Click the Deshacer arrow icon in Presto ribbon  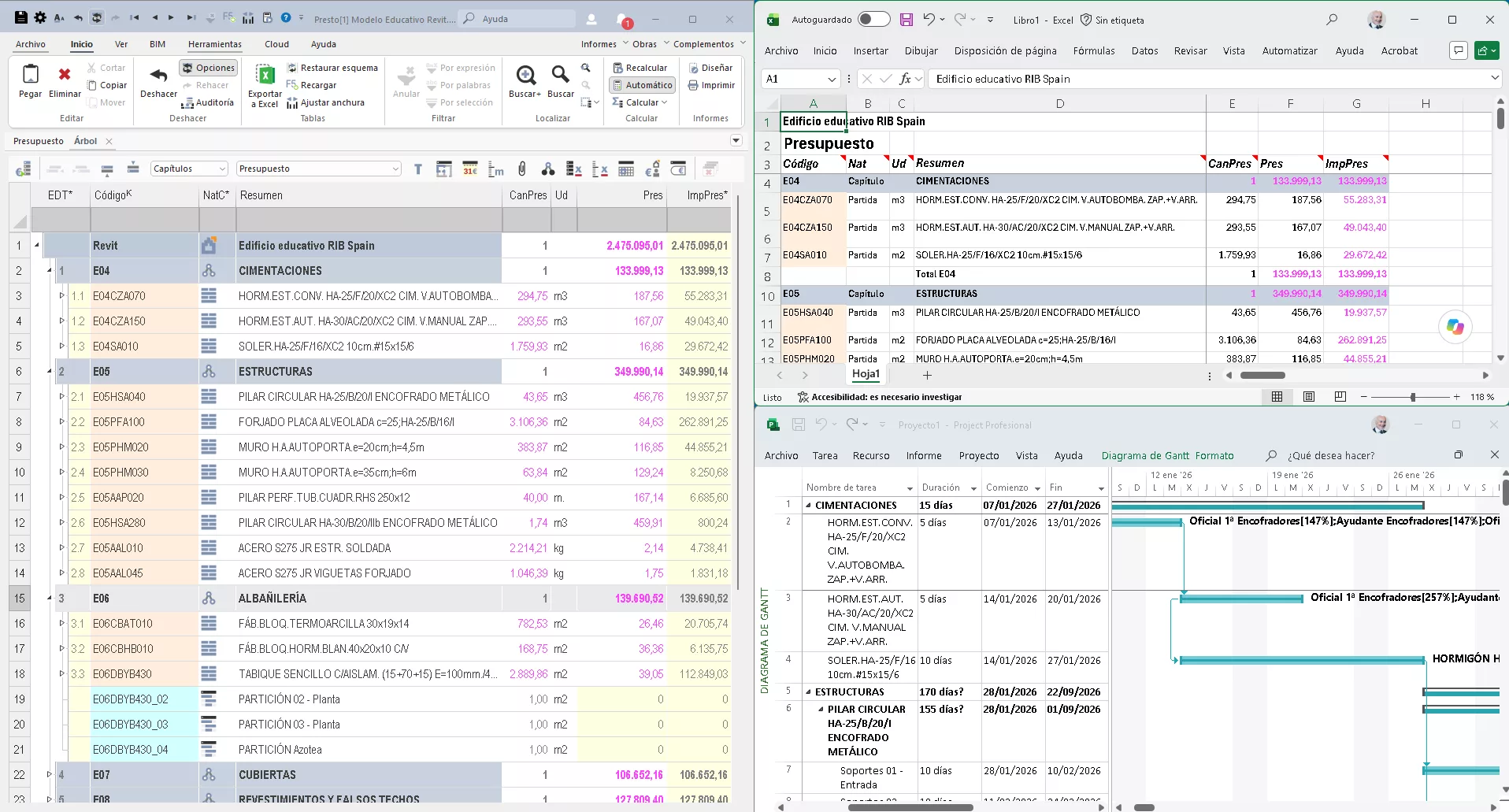159,76
